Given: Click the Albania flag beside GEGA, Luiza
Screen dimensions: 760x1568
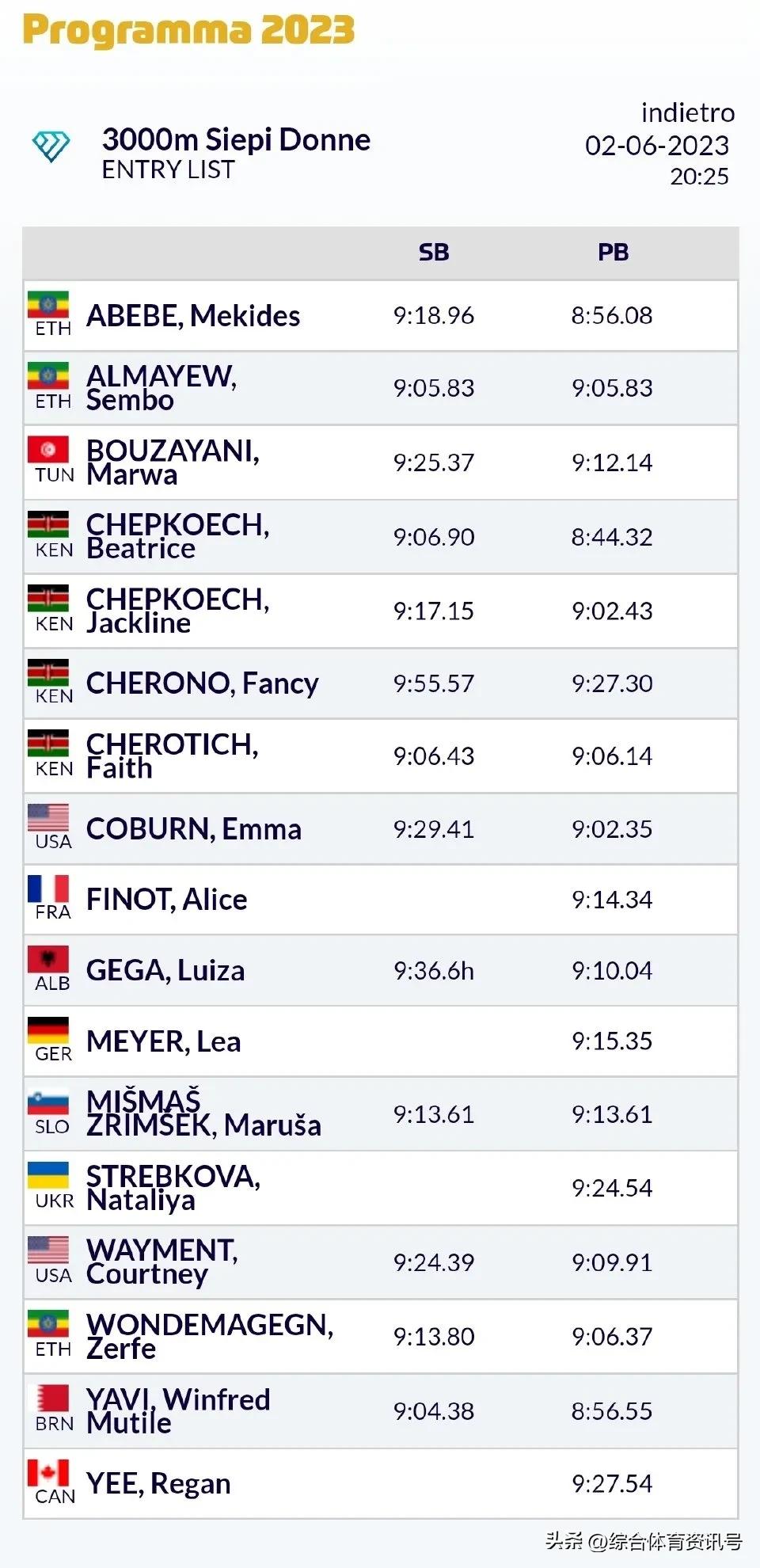Looking at the screenshot, I should point(48,959).
